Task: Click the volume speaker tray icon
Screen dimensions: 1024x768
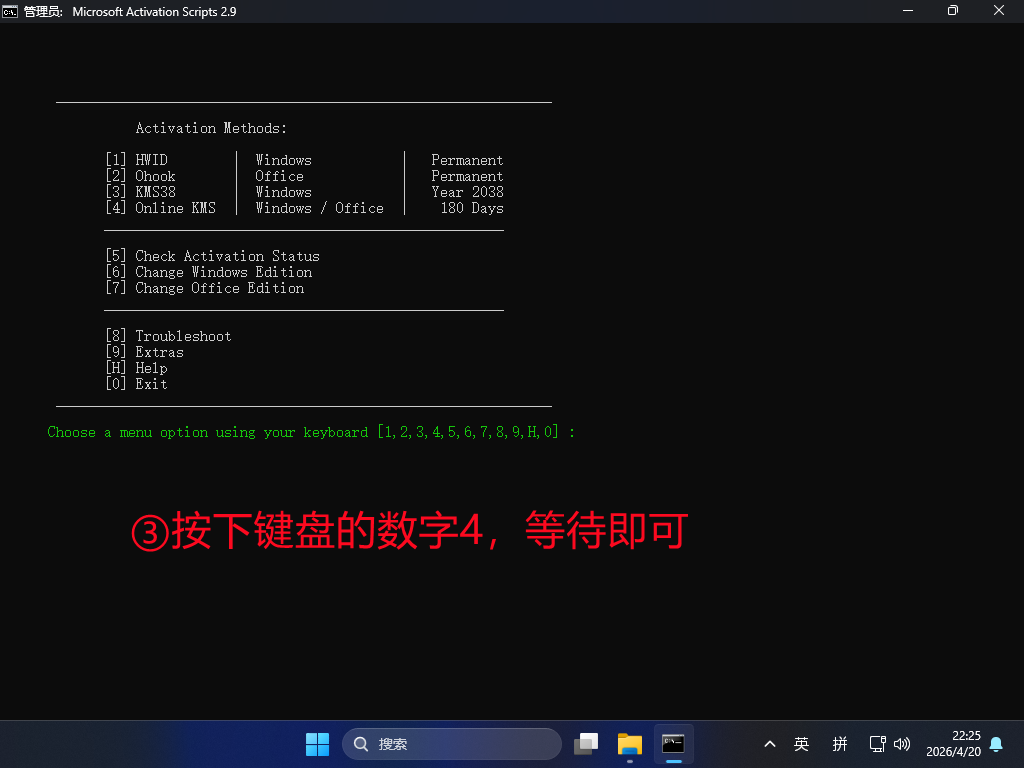Action: pyautogui.click(x=901, y=744)
